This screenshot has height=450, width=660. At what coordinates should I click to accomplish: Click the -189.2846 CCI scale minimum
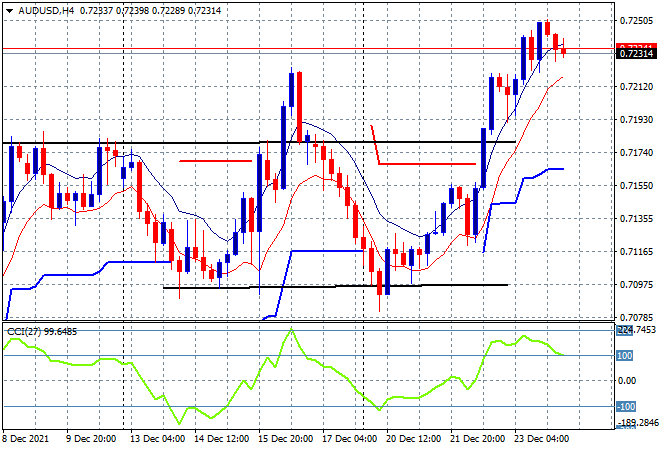(638, 423)
